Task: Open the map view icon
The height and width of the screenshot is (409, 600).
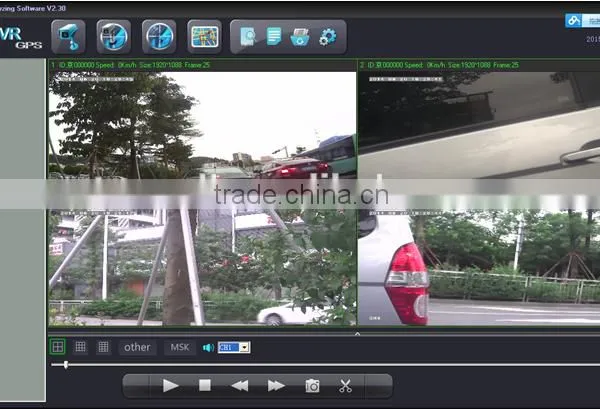Action: (x=205, y=37)
